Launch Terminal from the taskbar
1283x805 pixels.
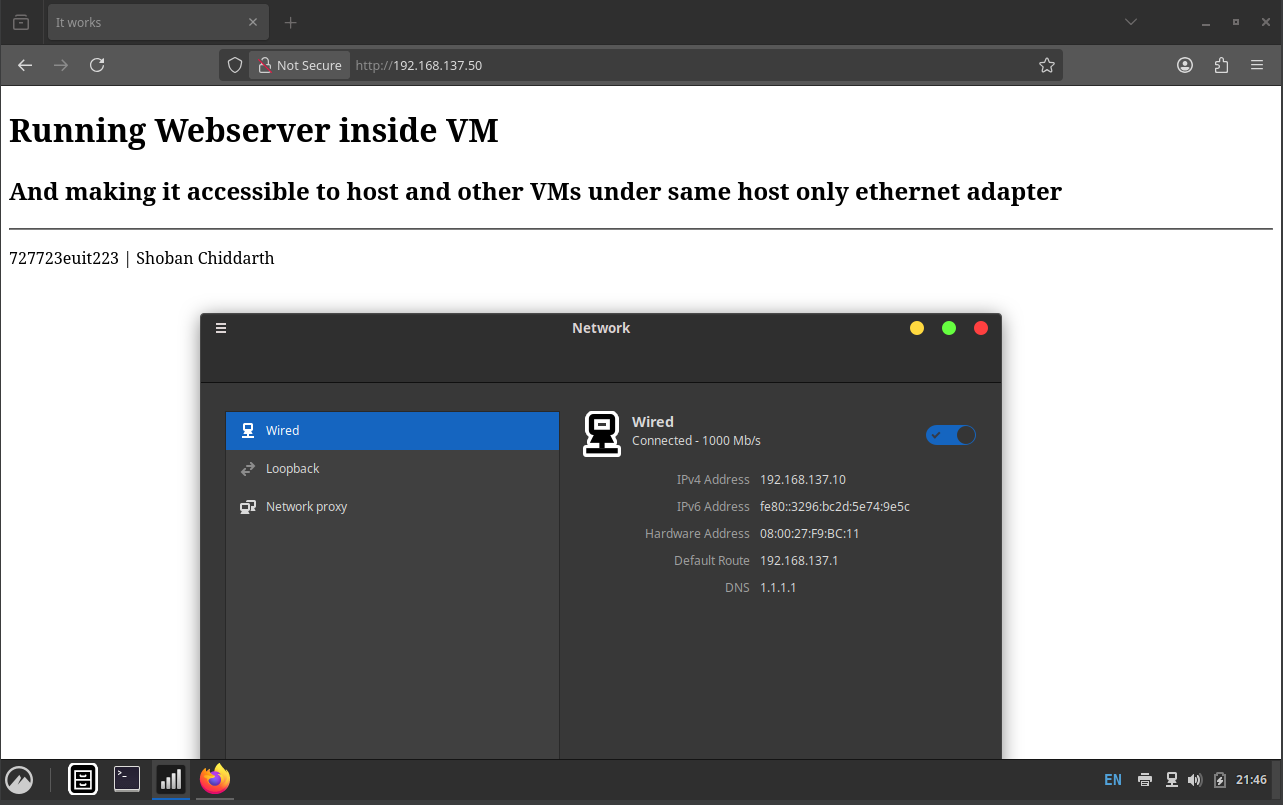coord(127,779)
